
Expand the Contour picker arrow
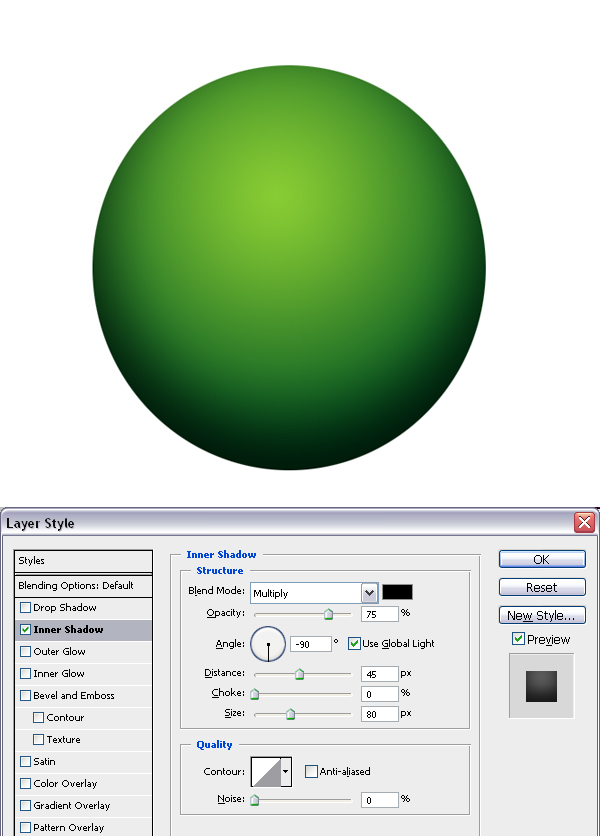coord(286,771)
